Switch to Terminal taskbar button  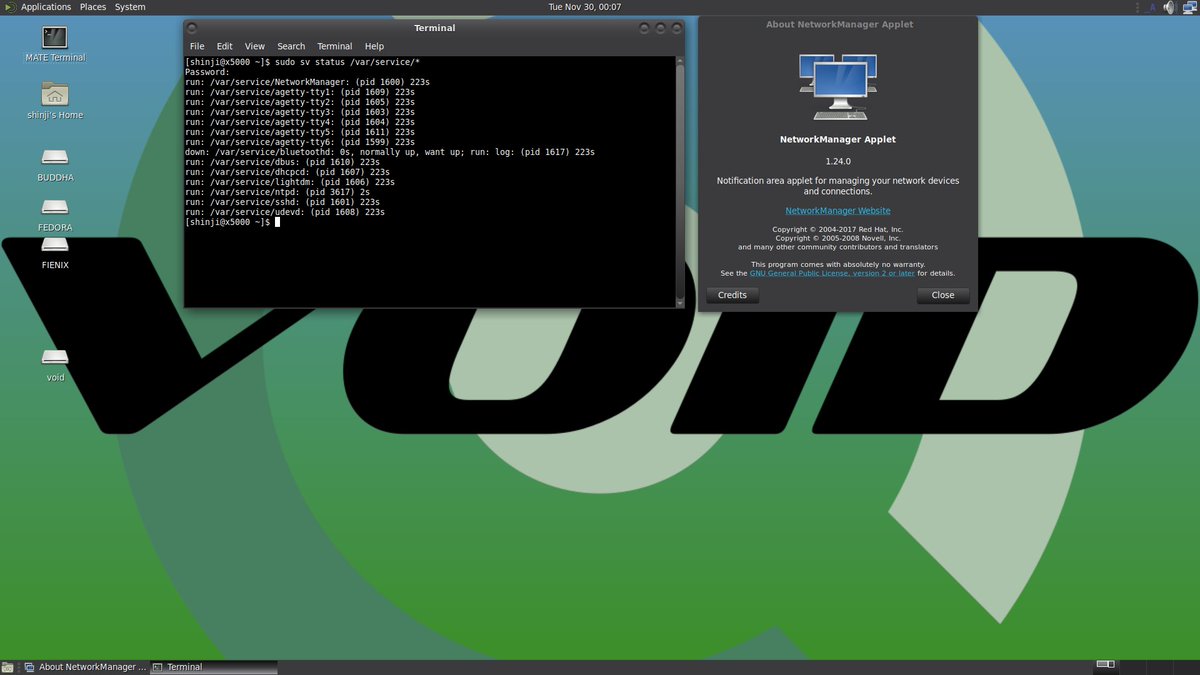(x=214, y=667)
